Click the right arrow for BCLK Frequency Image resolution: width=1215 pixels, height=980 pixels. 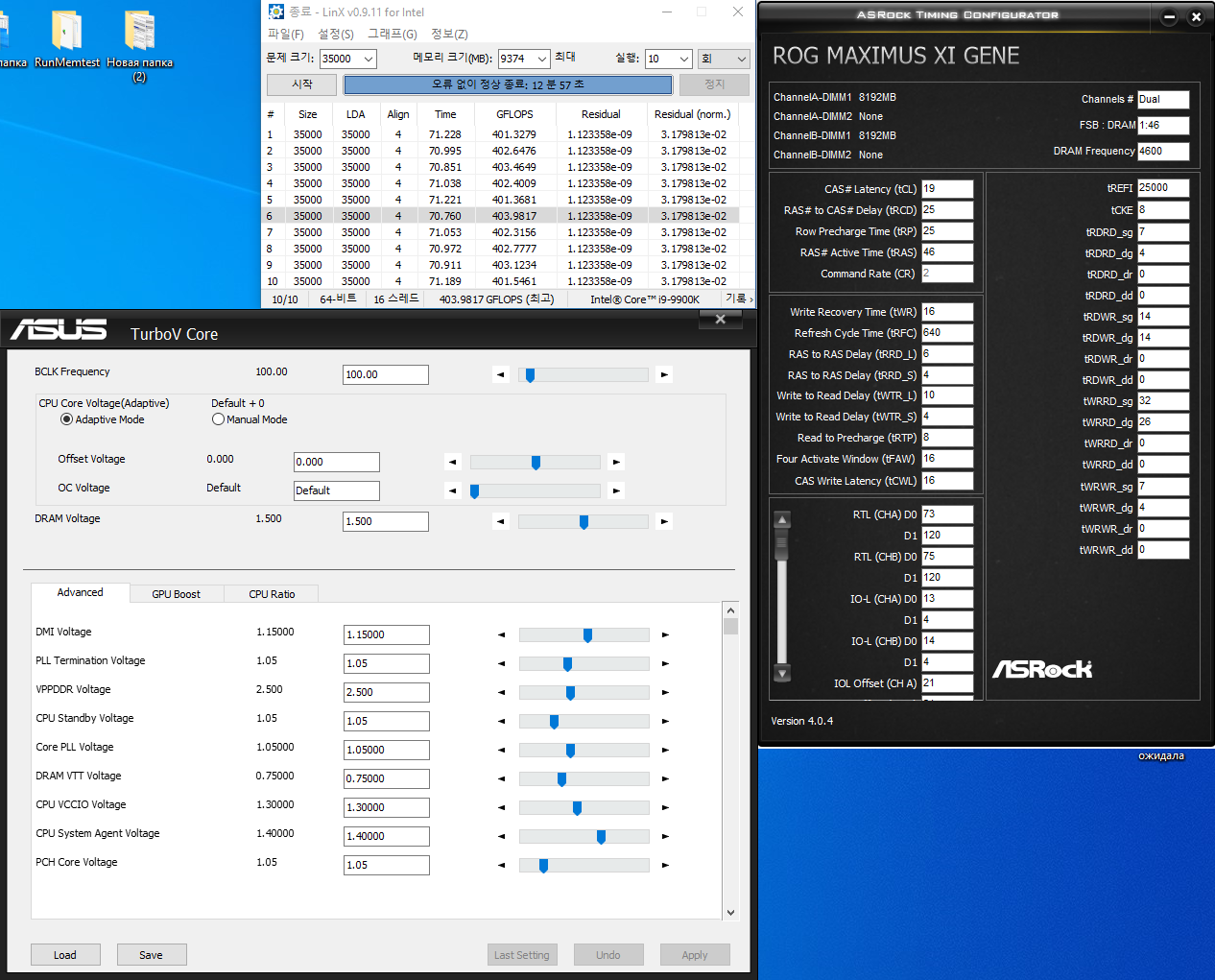[664, 374]
